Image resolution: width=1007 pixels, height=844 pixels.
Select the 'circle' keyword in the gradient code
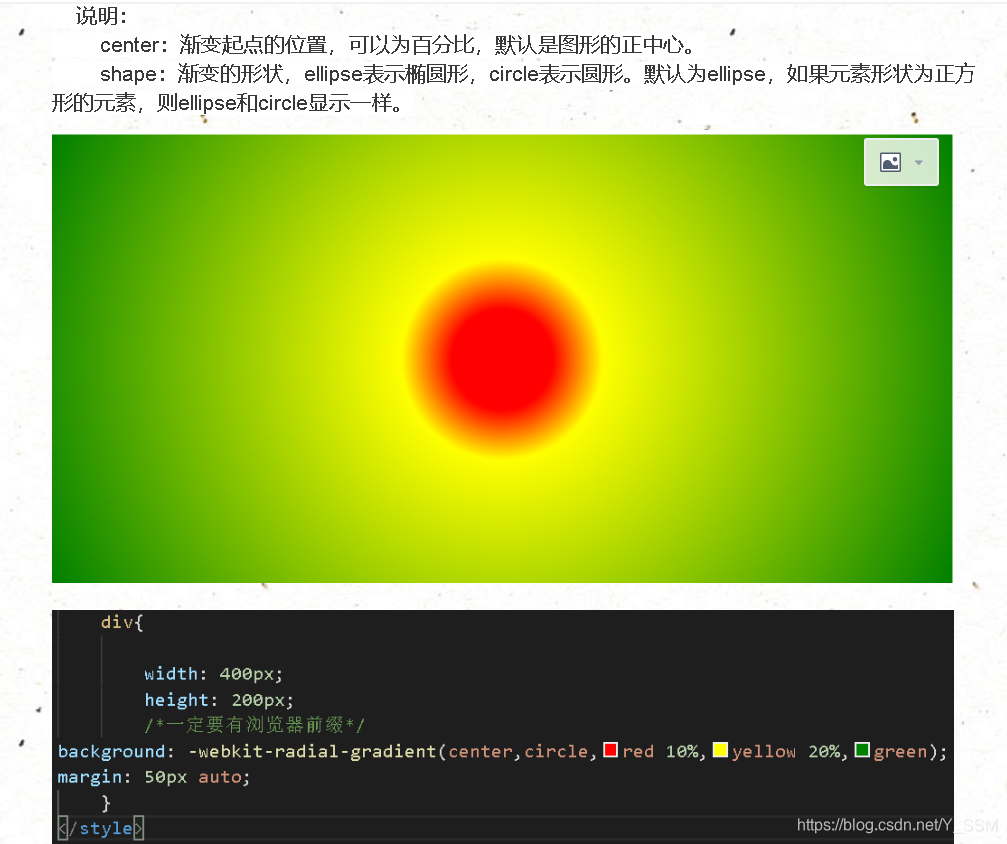click(x=556, y=751)
